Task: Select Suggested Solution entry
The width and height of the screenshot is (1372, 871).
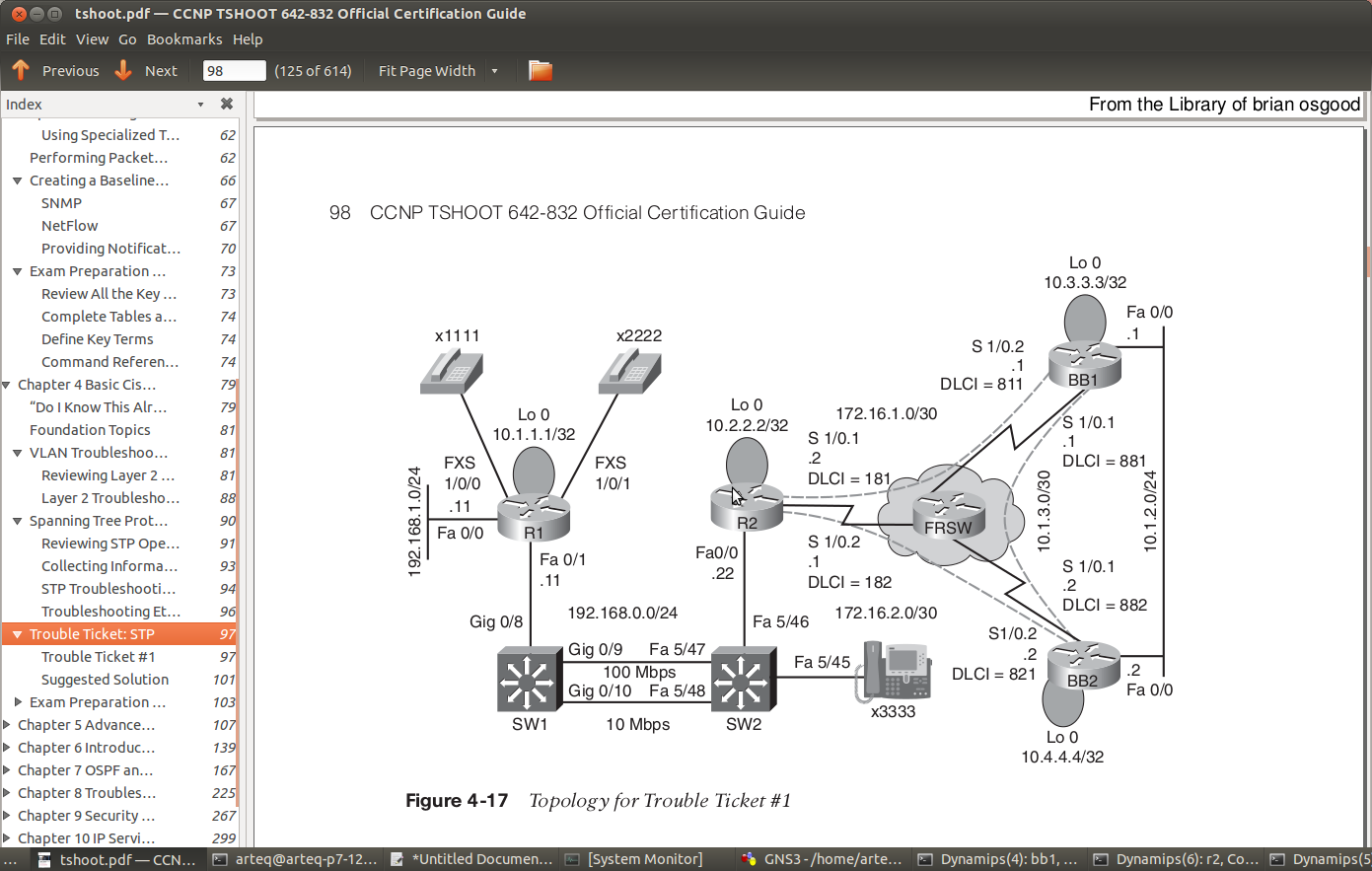Action: (105, 680)
